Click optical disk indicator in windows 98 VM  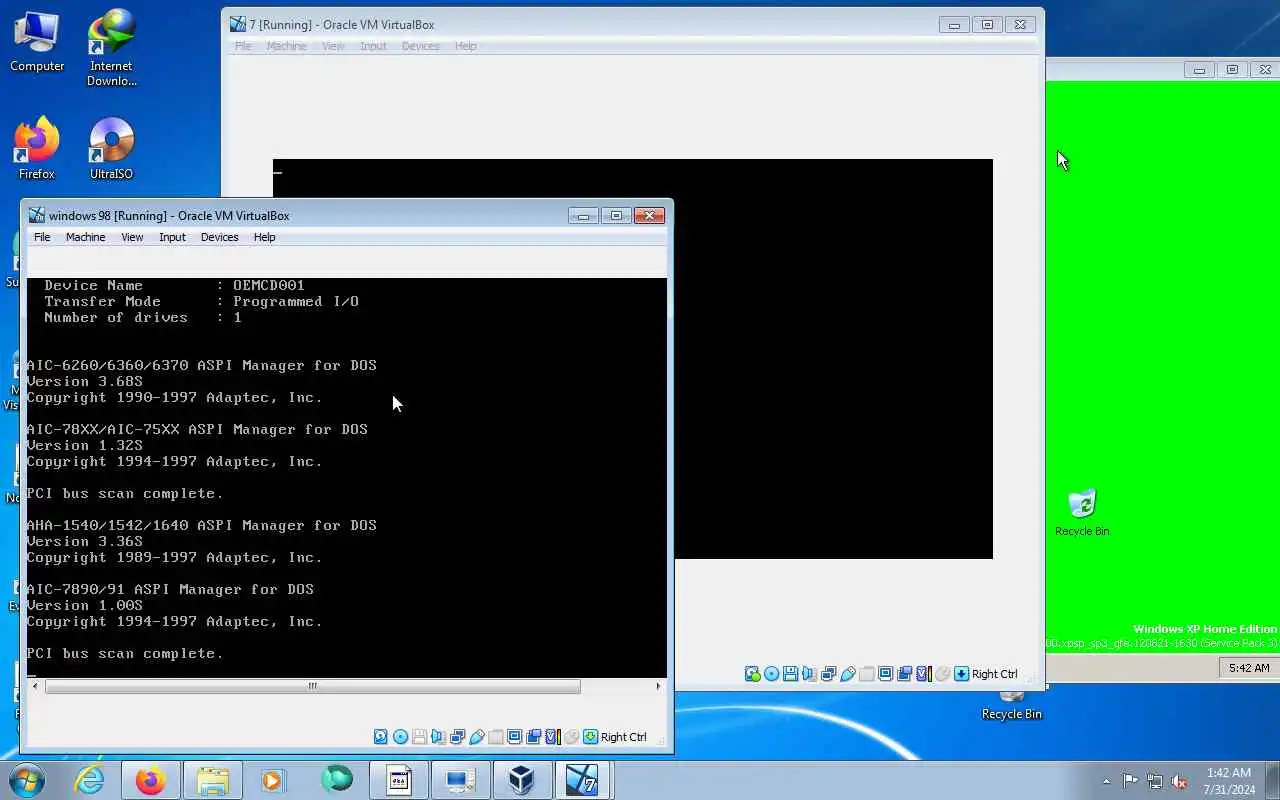pyautogui.click(x=400, y=737)
